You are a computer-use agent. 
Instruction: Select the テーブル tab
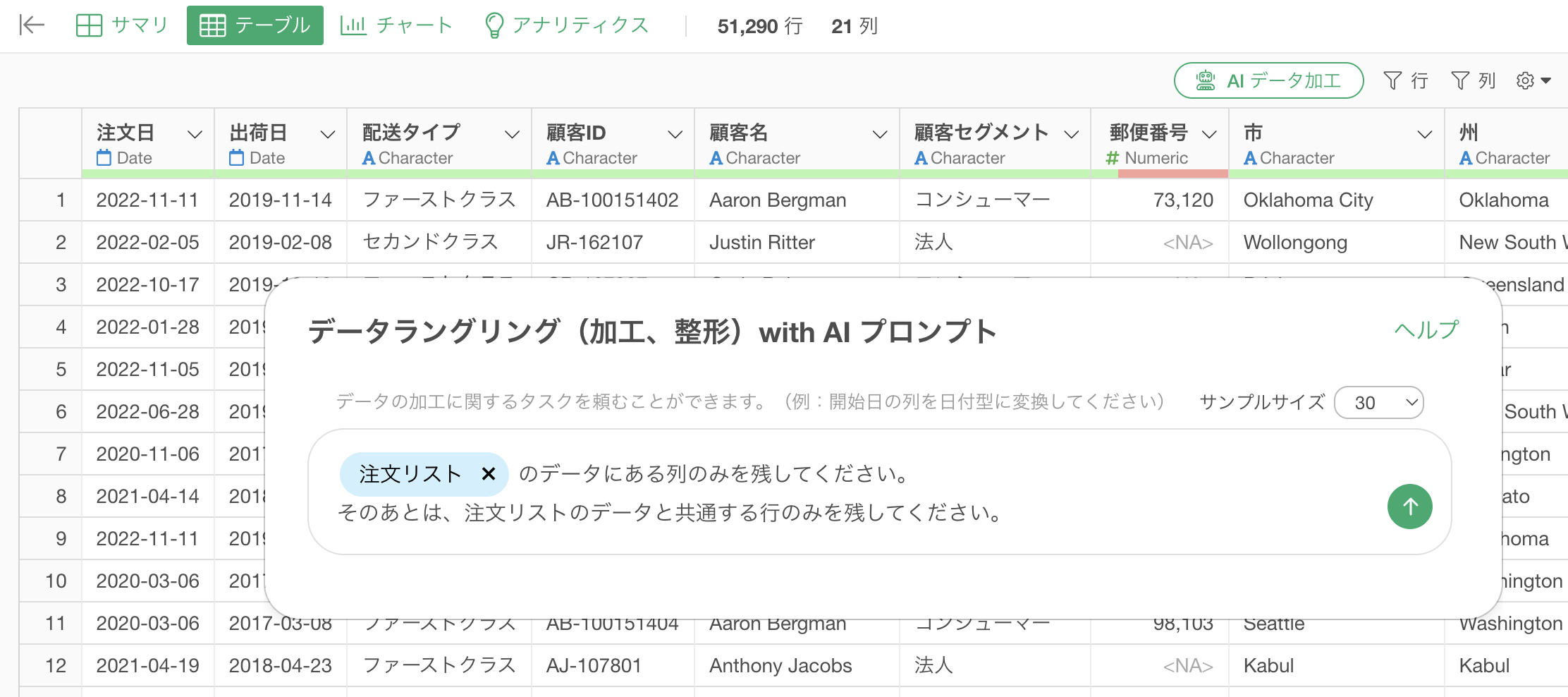pyautogui.click(x=255, y=25)
